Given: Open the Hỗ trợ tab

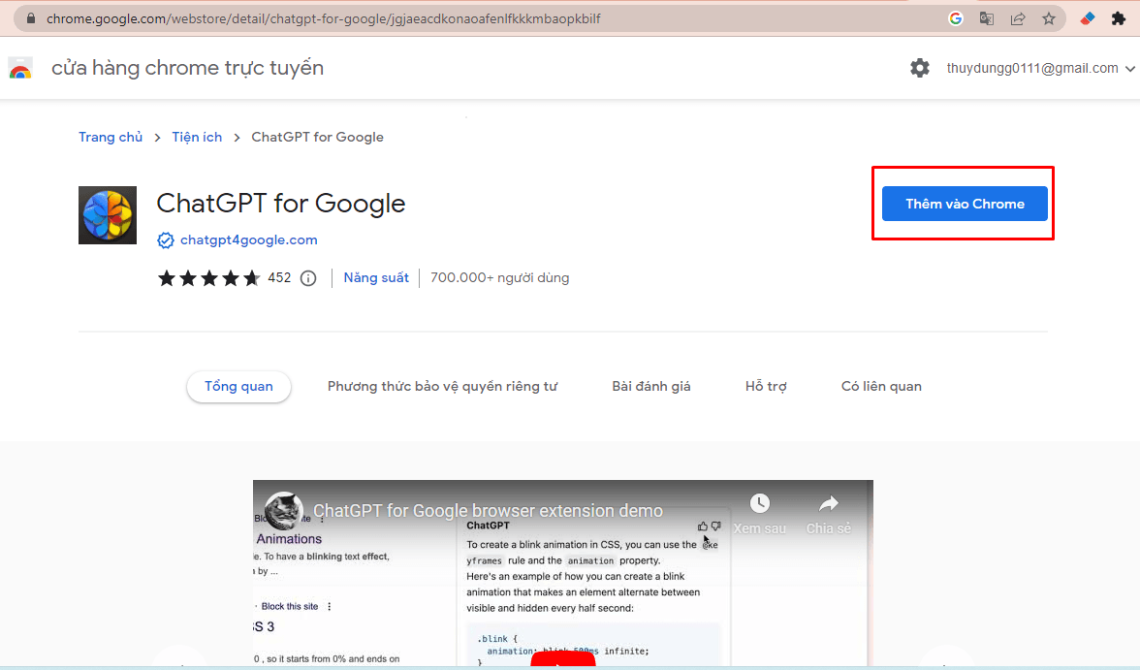Looking at the screenshot, I should pos(766,386).
